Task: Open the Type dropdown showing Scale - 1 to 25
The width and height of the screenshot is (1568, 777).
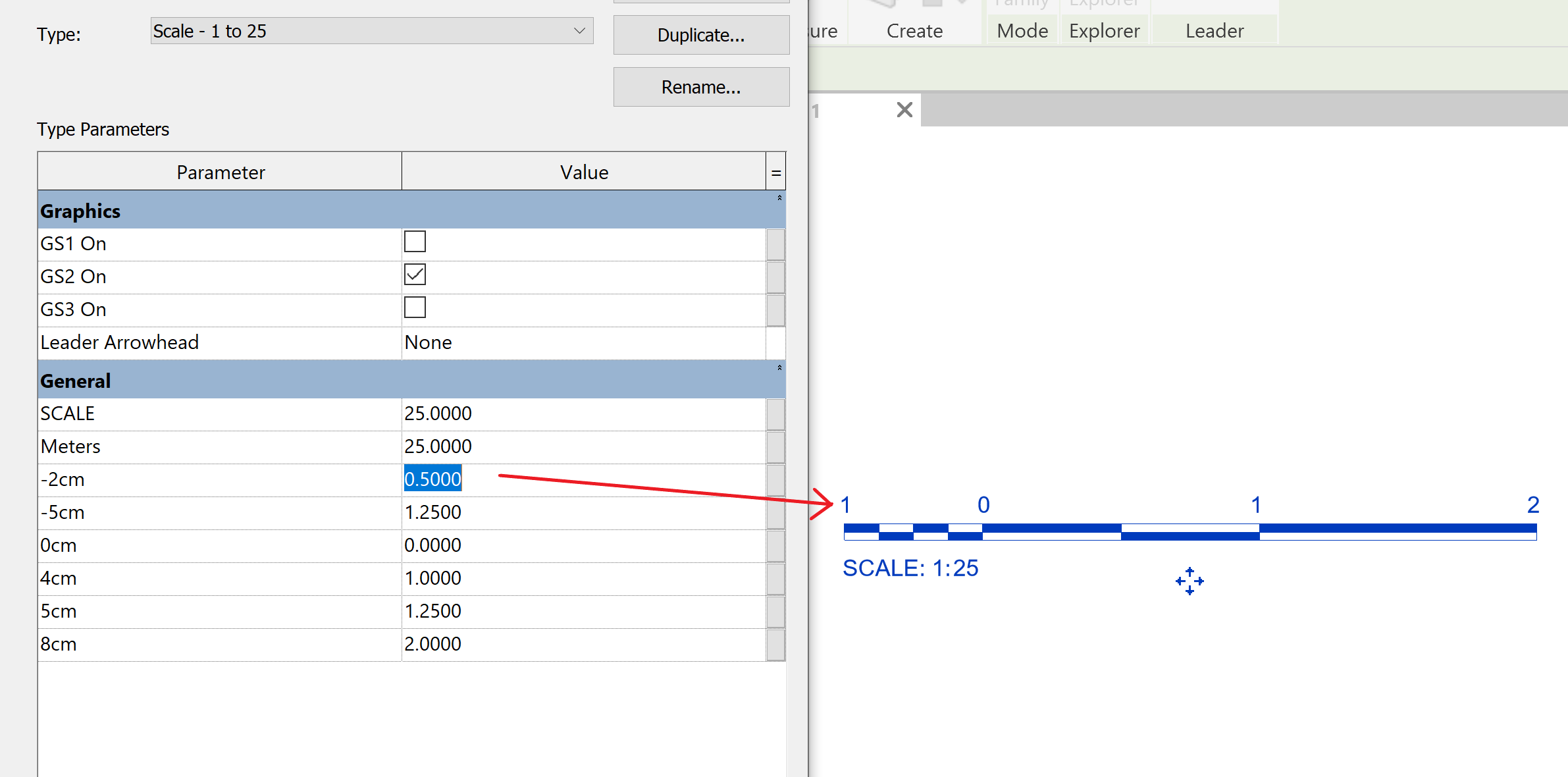Action: [579, 30]
